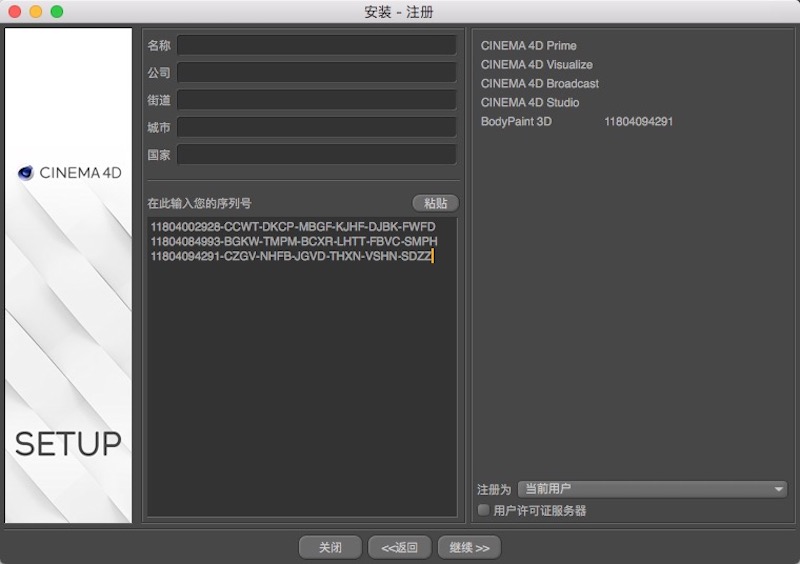Select the CINEMA 4D Studio entry

pos(530,103)
